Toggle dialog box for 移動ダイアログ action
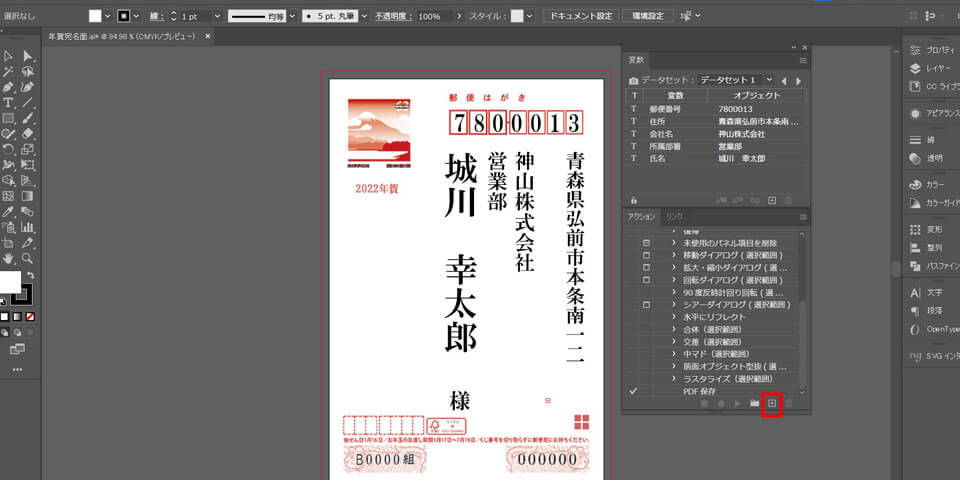The width and height of the screenshot is (960, 480). [x=646, y=256]
